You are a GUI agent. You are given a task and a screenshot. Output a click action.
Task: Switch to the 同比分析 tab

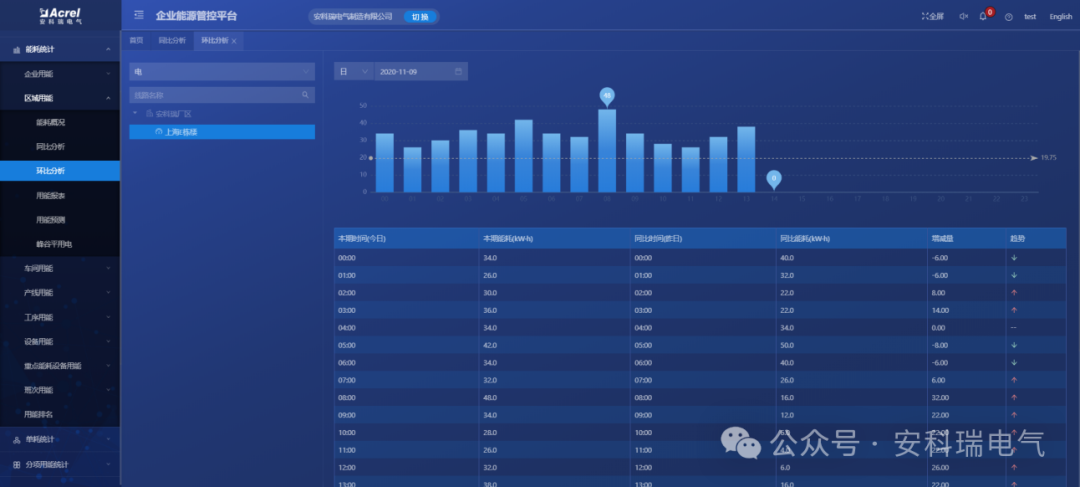click(172, 41)
